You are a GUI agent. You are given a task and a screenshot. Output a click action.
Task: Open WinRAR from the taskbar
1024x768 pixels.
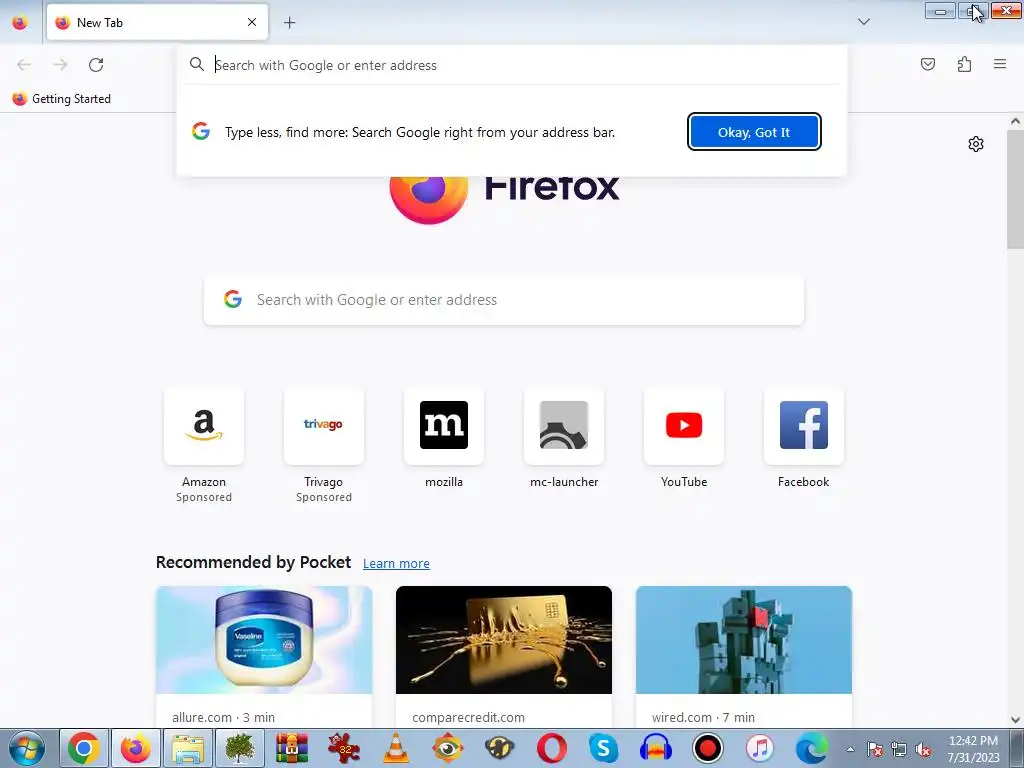pyautogui.click(x=291, y=748)
